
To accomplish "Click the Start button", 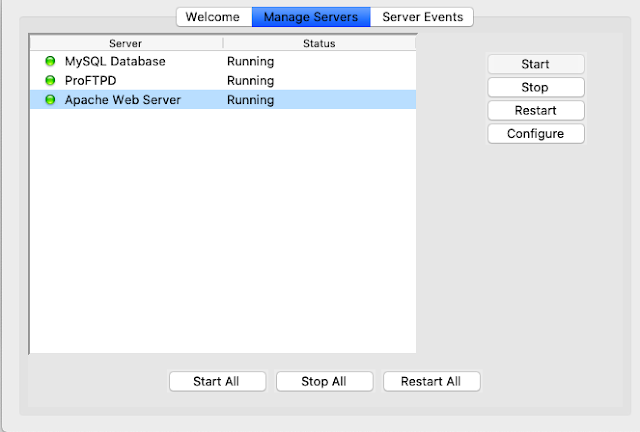I will point(536,64).
